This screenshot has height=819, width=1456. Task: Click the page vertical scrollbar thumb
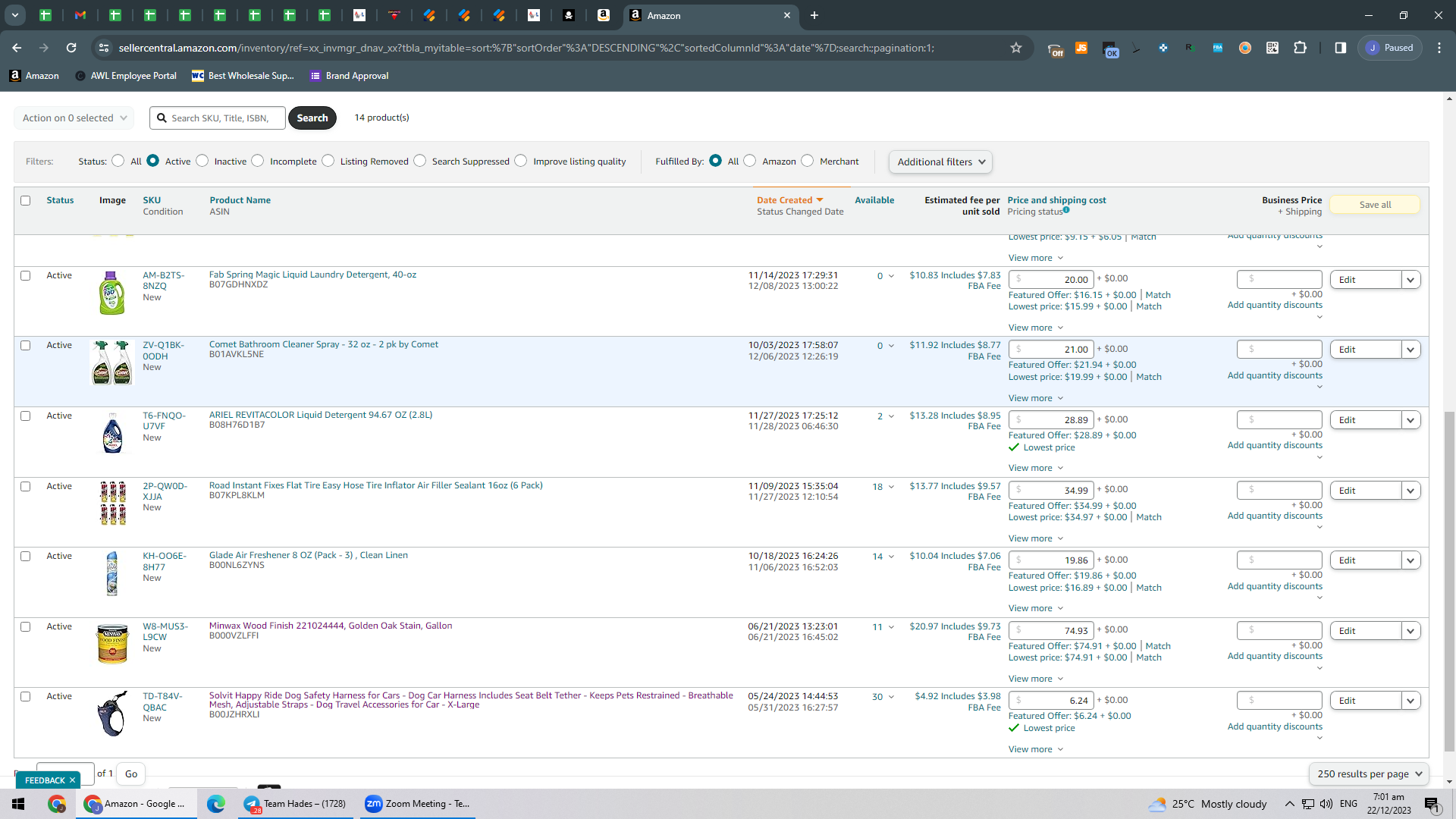[x=1449, y=582]
